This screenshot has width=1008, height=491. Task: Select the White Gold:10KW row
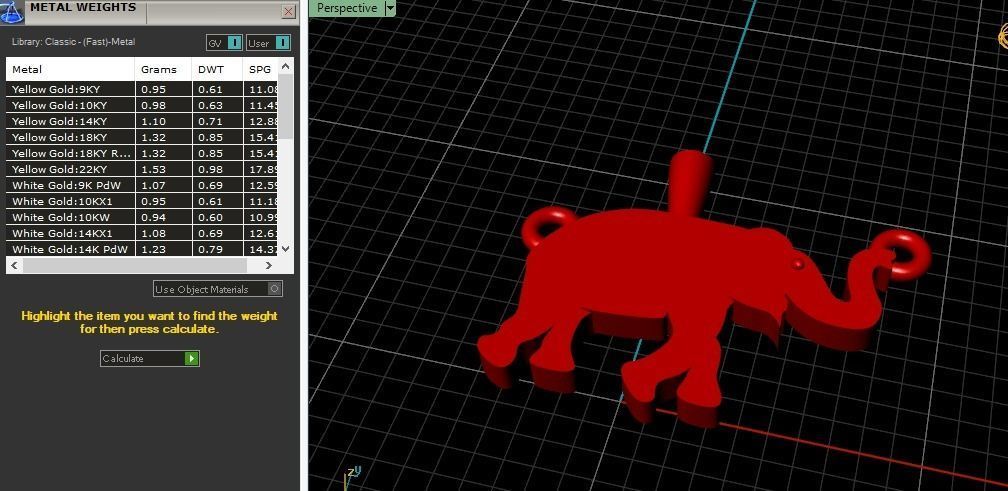tap(143, 218)
